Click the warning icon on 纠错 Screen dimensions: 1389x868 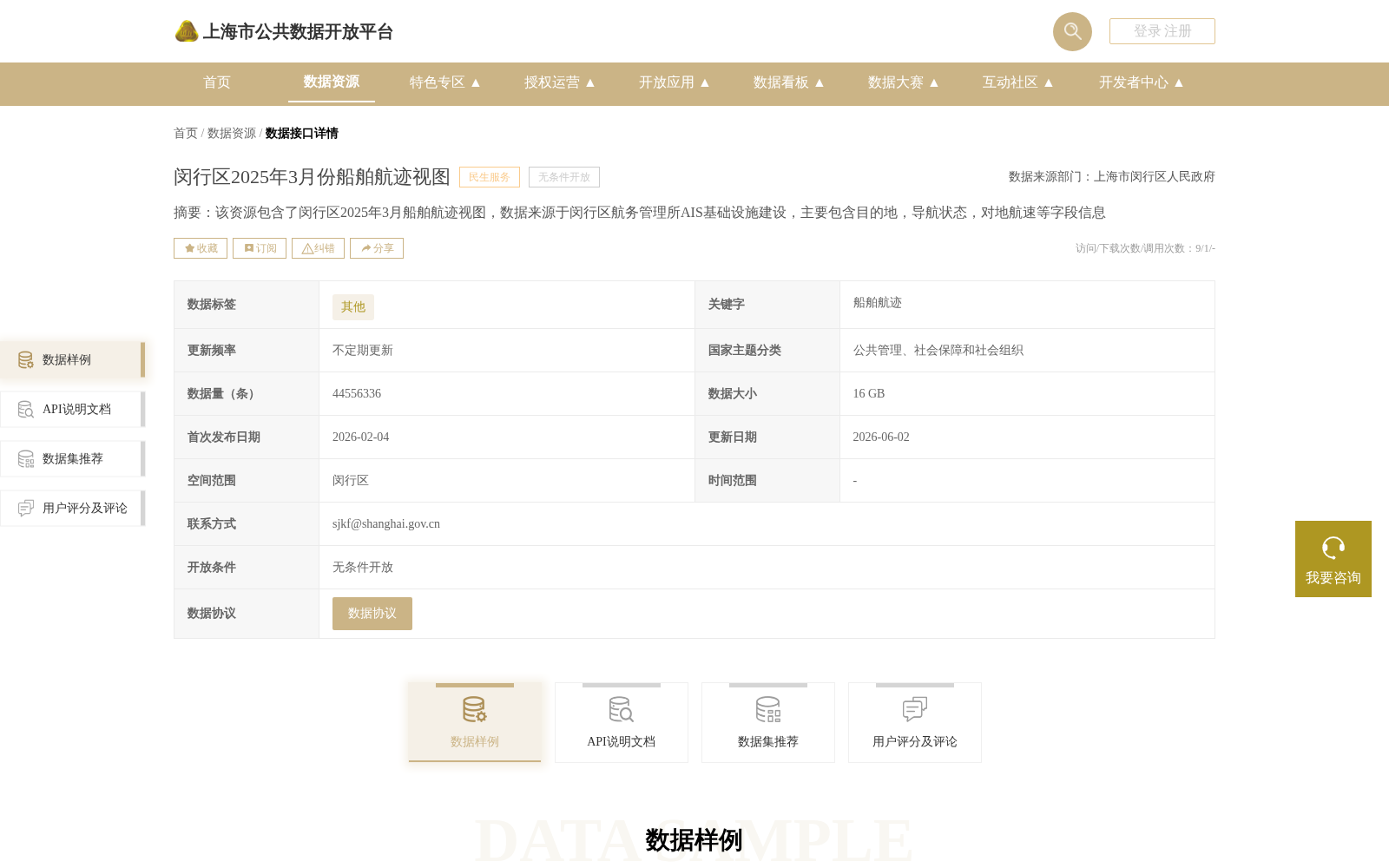[x=307, y=248]
